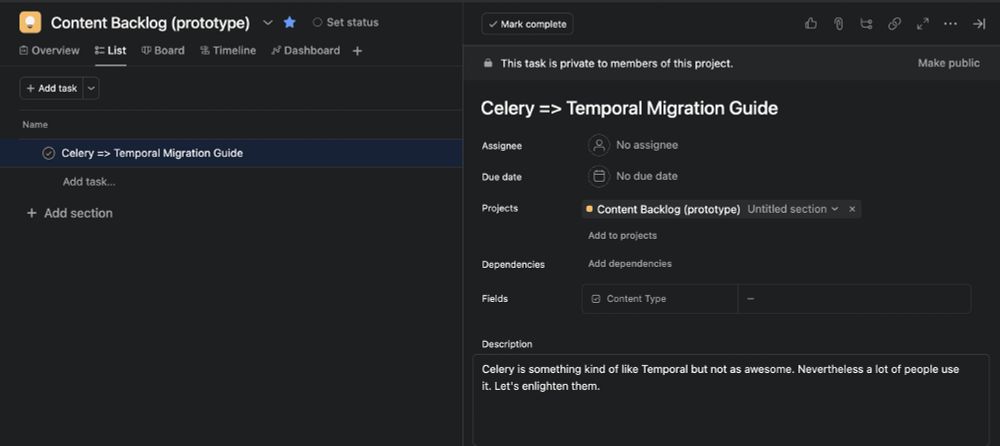Close the task details pane arrow

(978, 24)
